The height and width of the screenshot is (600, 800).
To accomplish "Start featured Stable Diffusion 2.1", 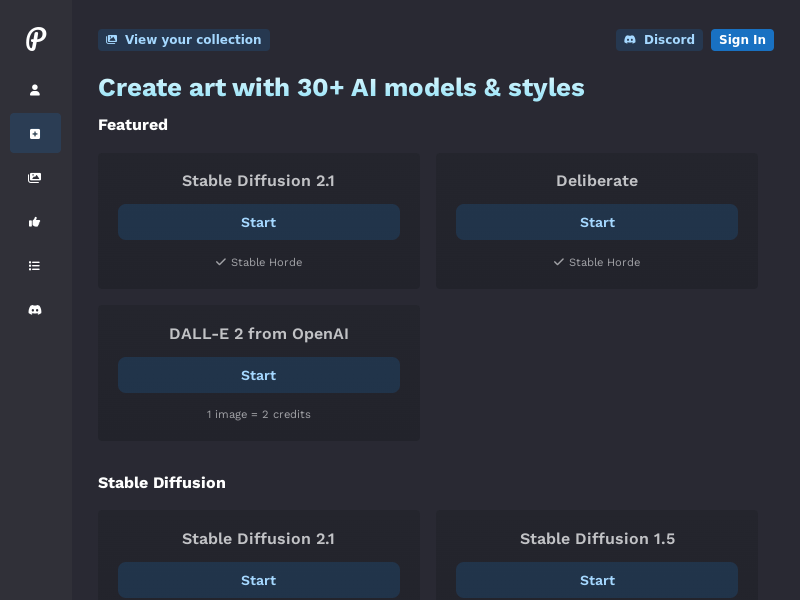I will 259,222.
